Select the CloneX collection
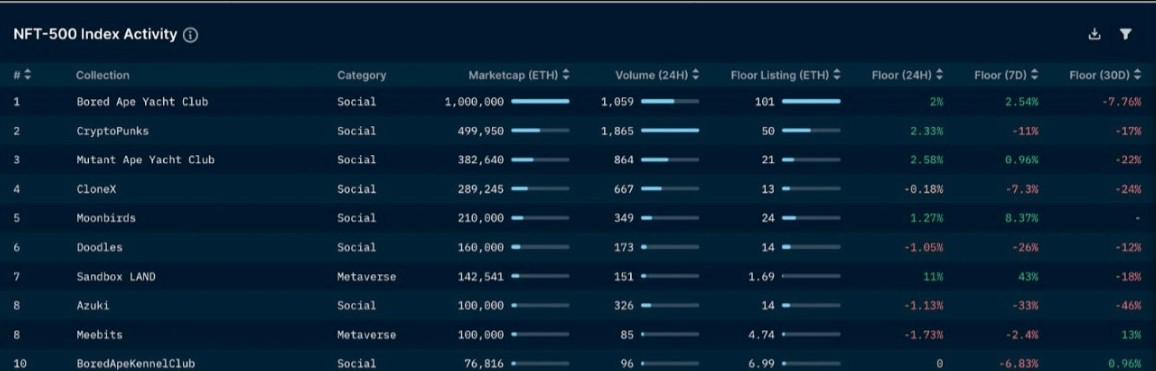The image size is (1156, 371). coord(96,189)
